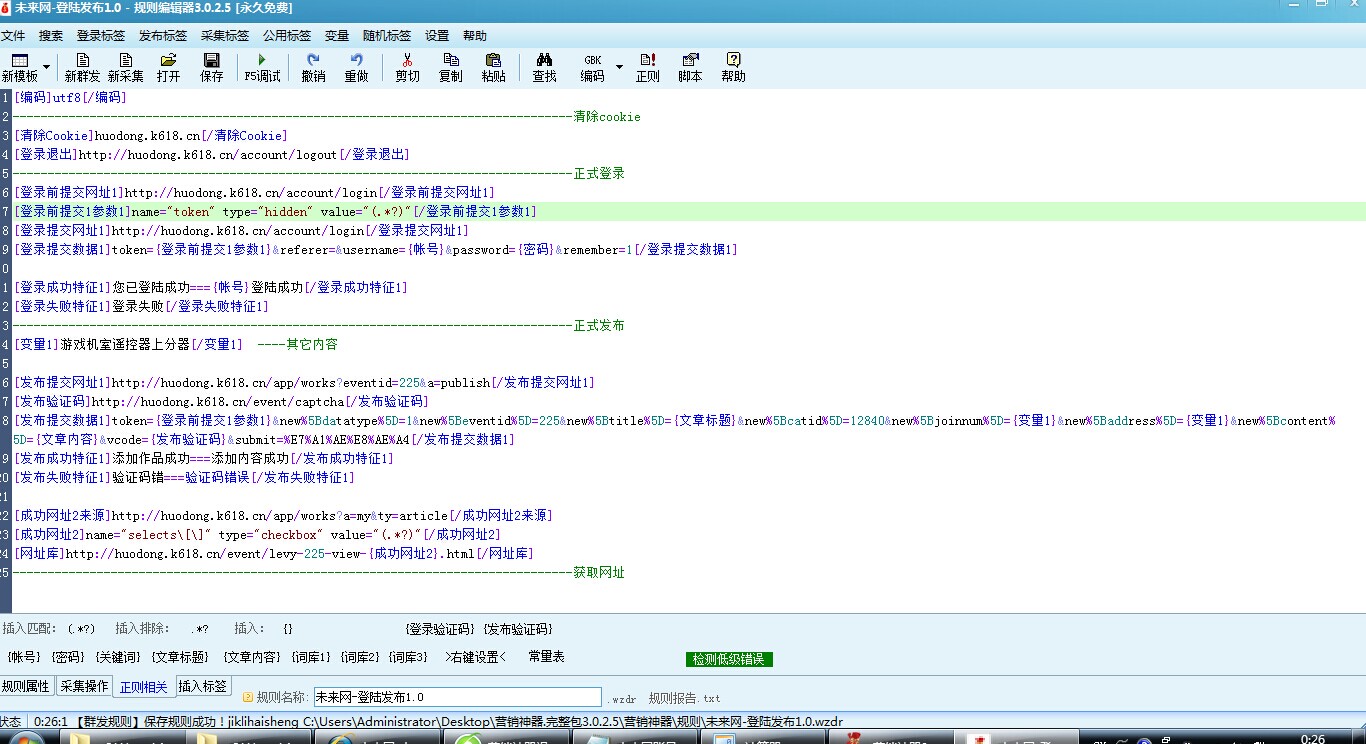The width and height of the screenshot is (1366, 744).
Task: Click the green 检测低级错误 button
Action: point(729,659)
